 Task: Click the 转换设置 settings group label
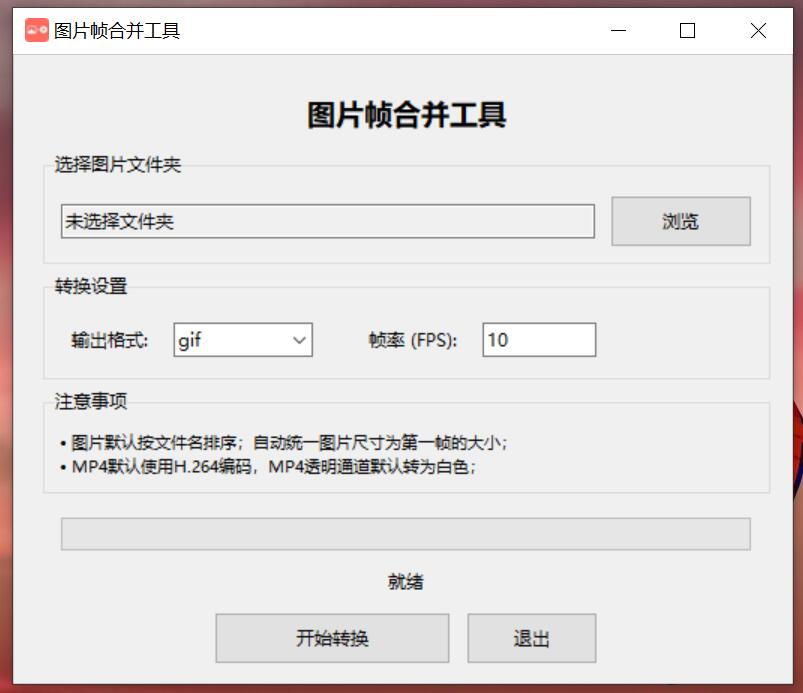point(81,286)
